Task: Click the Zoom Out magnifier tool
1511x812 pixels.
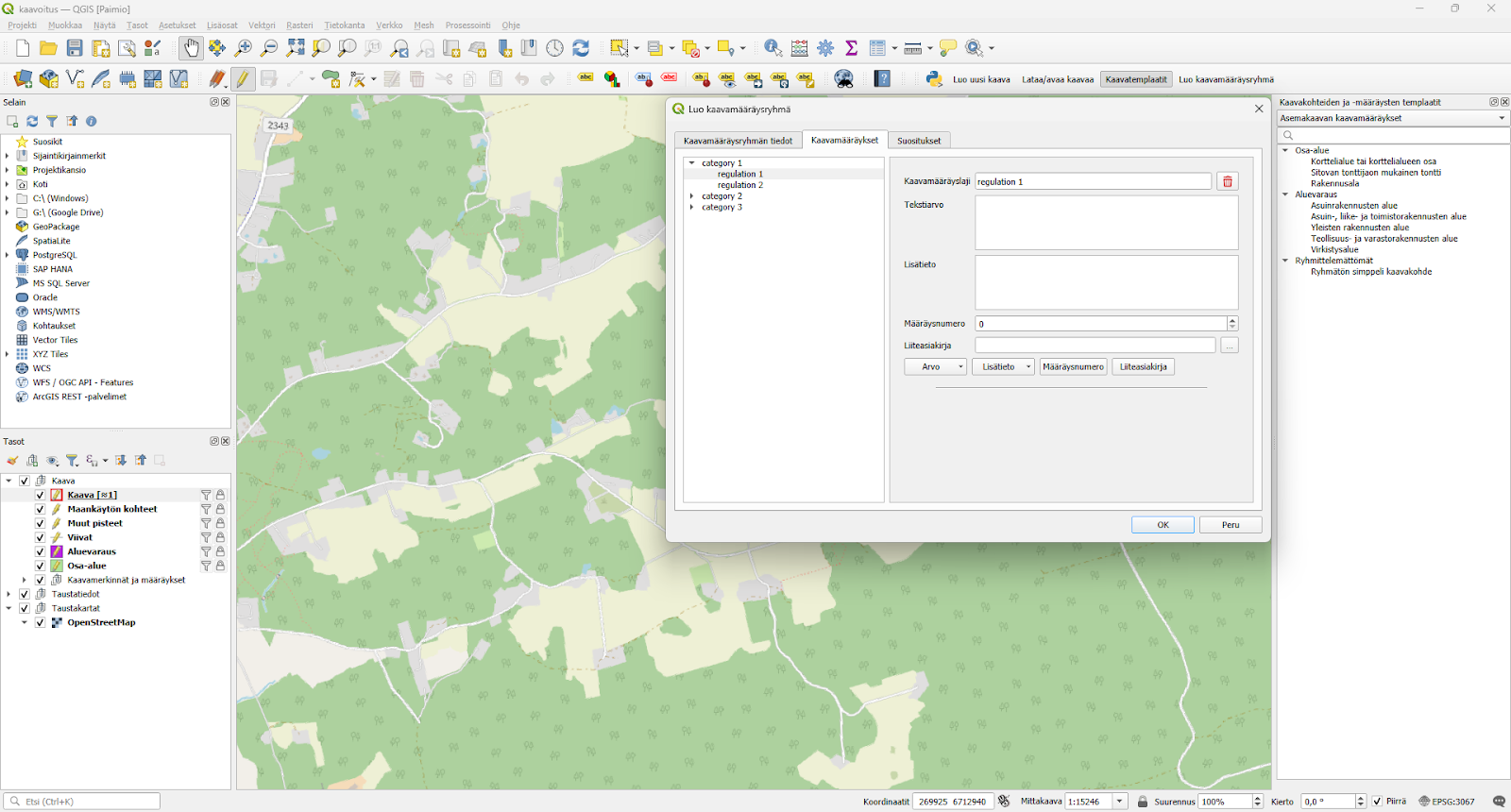Action: point(269,48)
